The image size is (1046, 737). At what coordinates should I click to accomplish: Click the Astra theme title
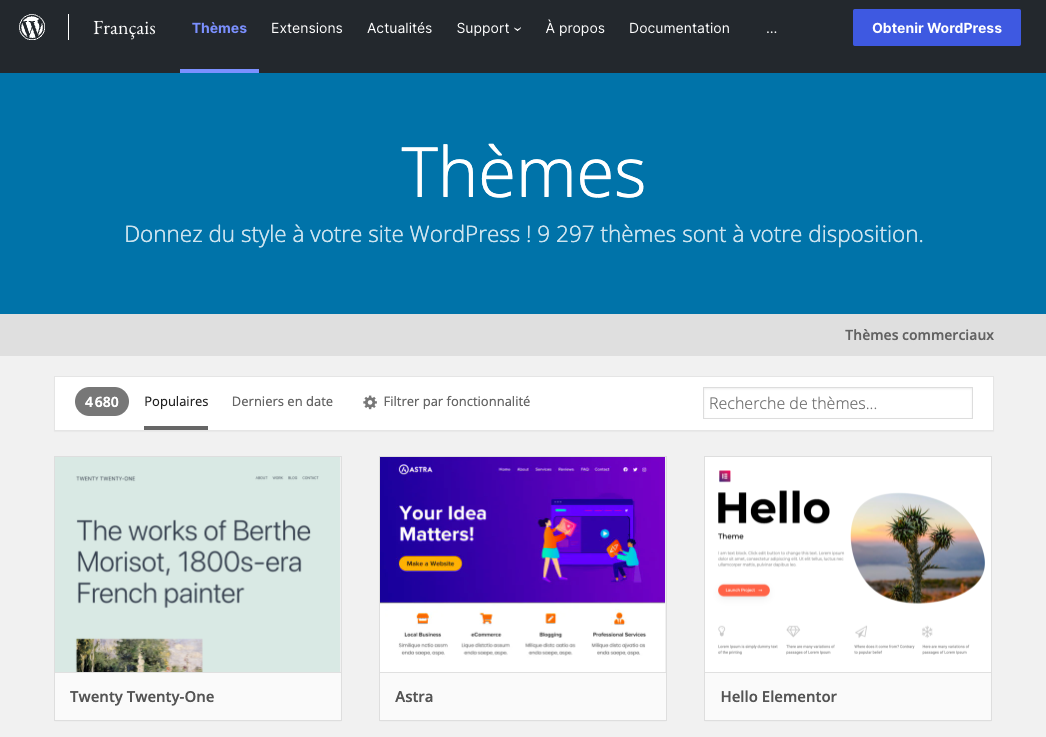(x=414, y=696)
